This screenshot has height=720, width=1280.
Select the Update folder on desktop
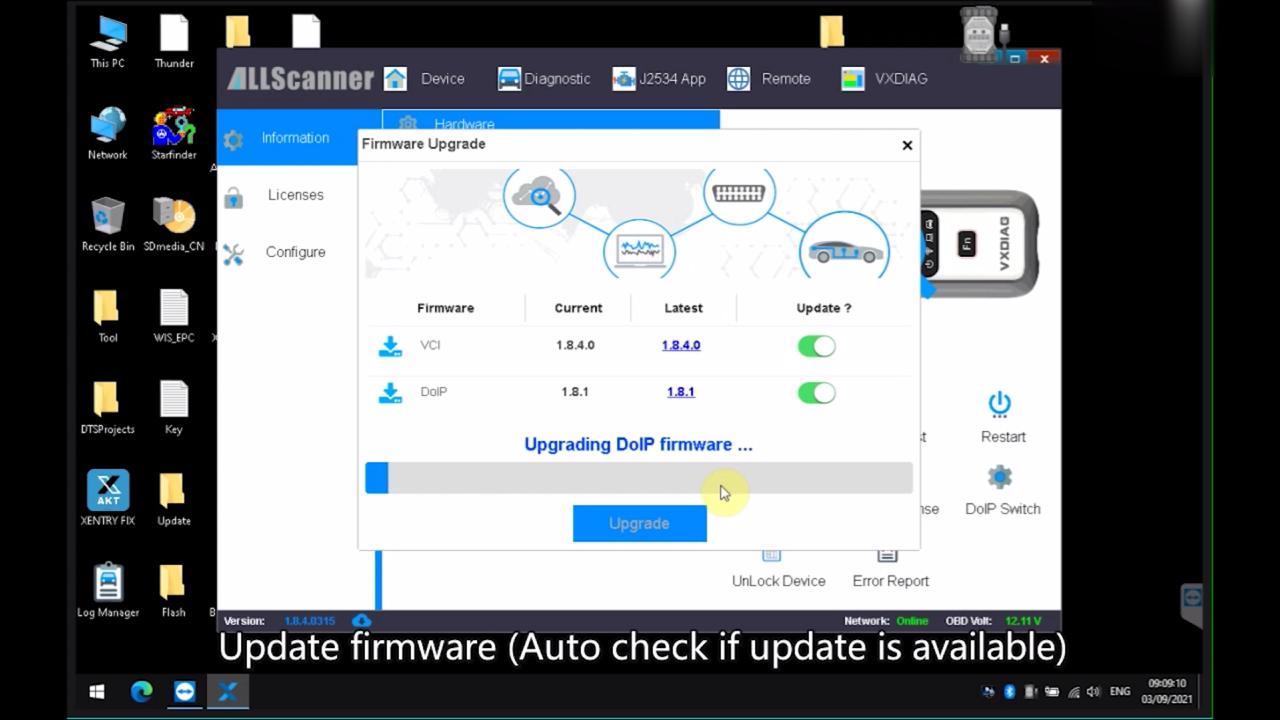point(174,499)
